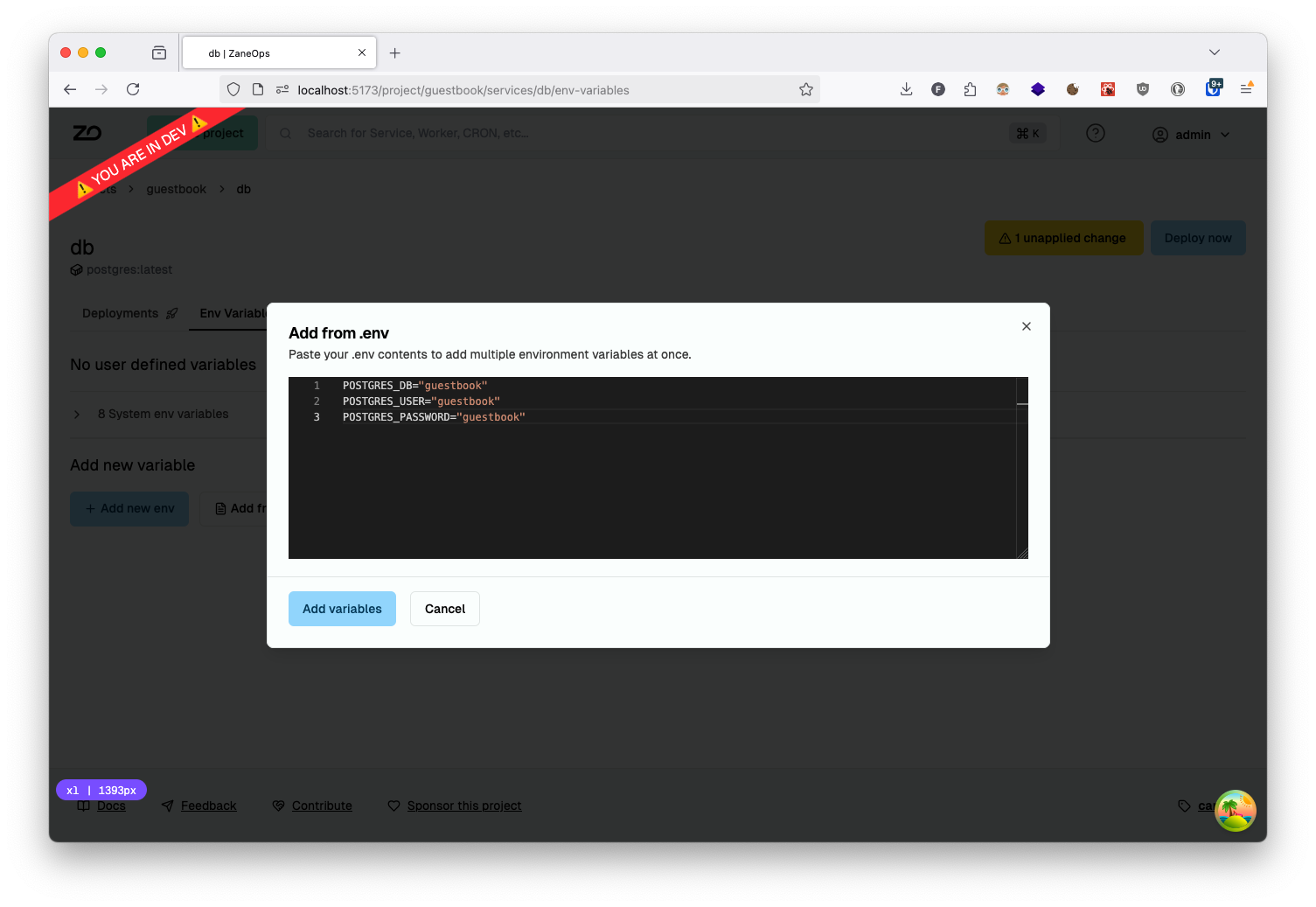Screen dimensions: 1316x907
Task: Click line 3 POSTGRES_PASSWORD in the editor
Action: (434, 417)
